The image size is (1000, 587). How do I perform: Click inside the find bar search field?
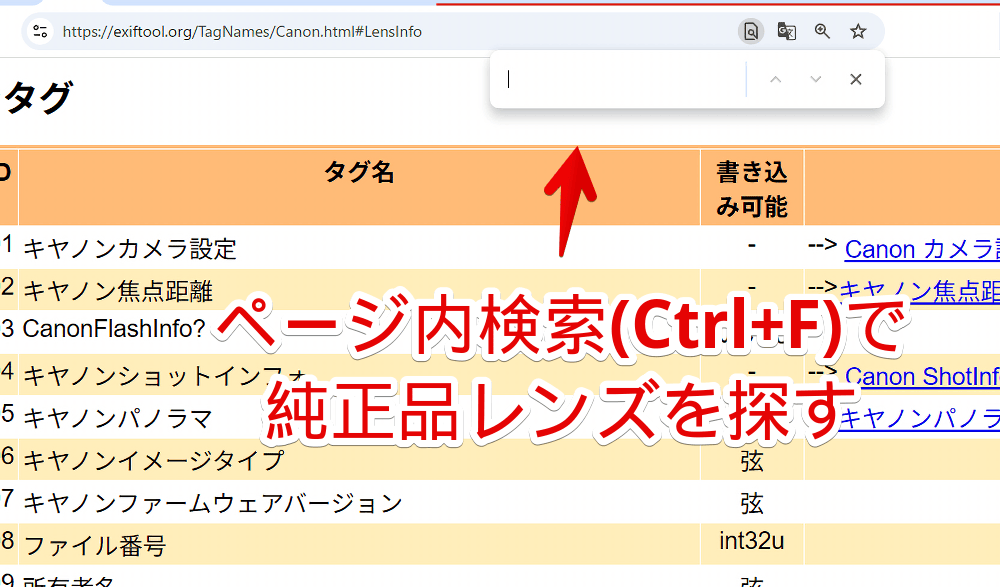[620, 78]
